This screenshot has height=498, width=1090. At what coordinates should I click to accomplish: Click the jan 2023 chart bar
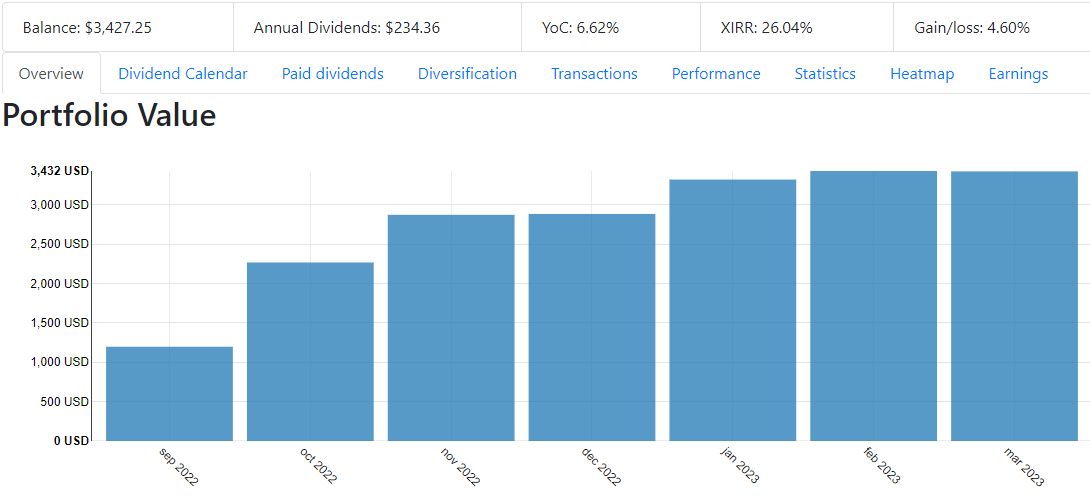[733, 310]
